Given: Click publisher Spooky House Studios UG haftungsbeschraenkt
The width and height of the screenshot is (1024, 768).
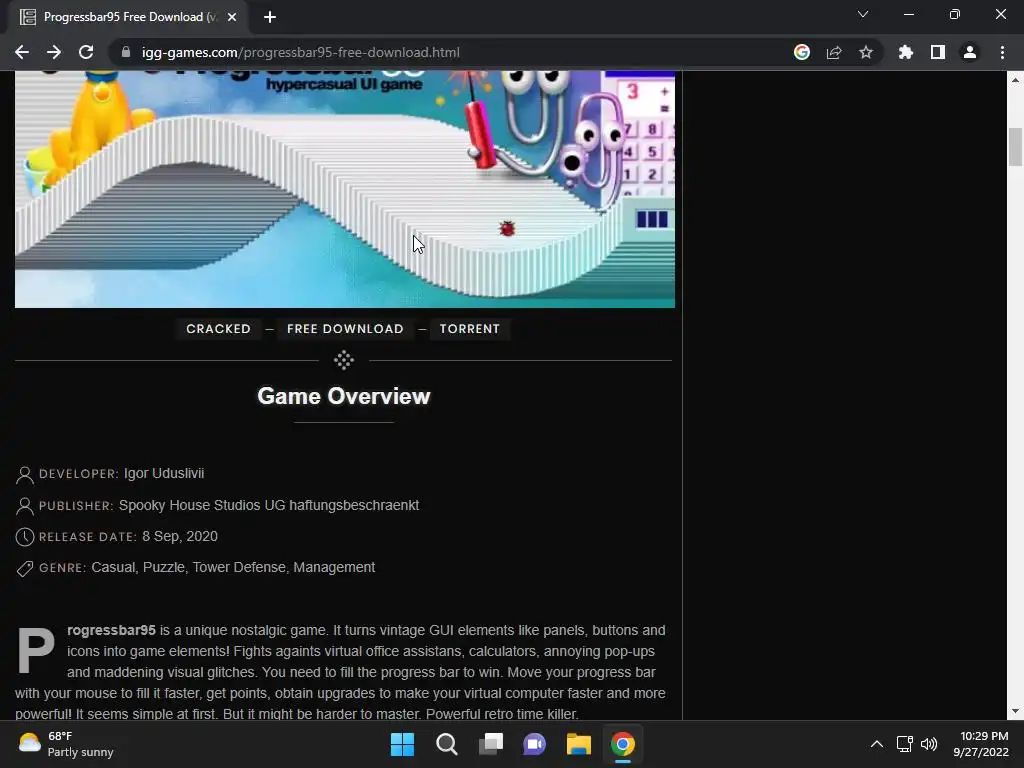Looking at the screenshot, I should pos(269,505).
